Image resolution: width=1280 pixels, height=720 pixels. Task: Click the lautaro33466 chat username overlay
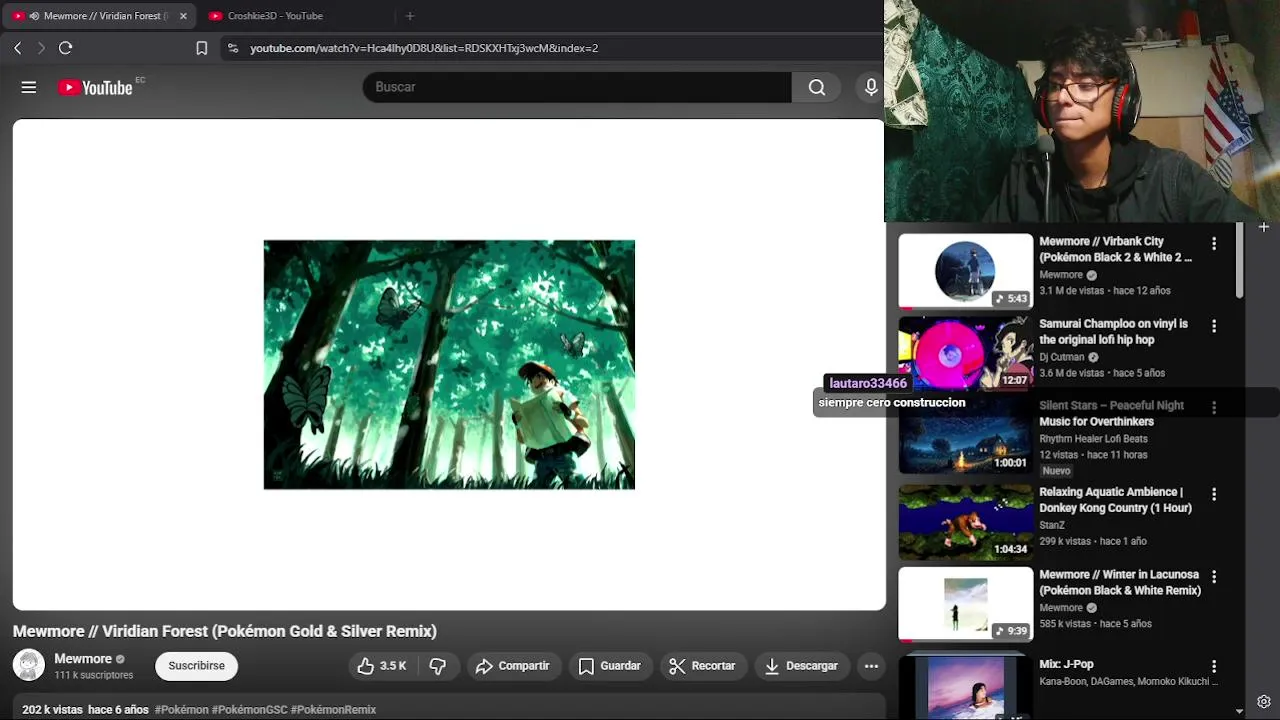click(868, 383)
